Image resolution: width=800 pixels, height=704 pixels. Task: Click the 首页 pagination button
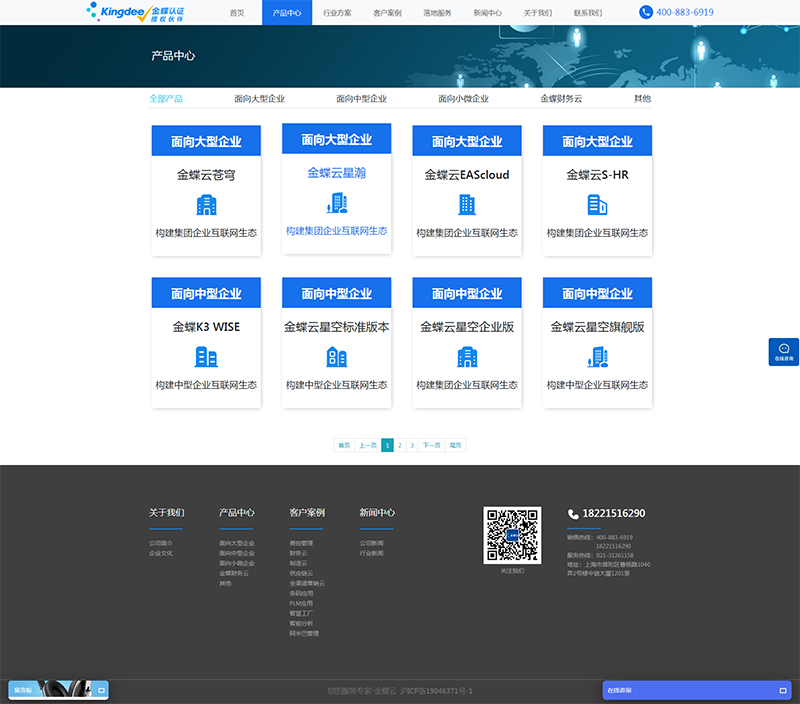344,445
